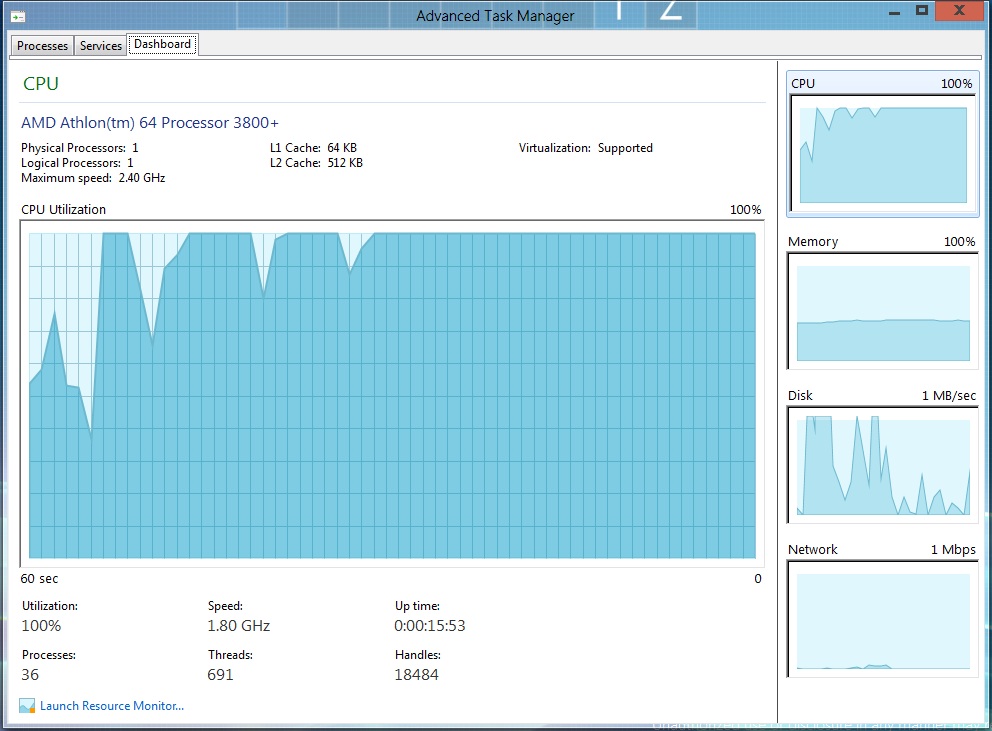This screenshot has width=992, height=731.
Task: Click the Maximum speed 2.40 GHz line
Action: pos(93,178)
